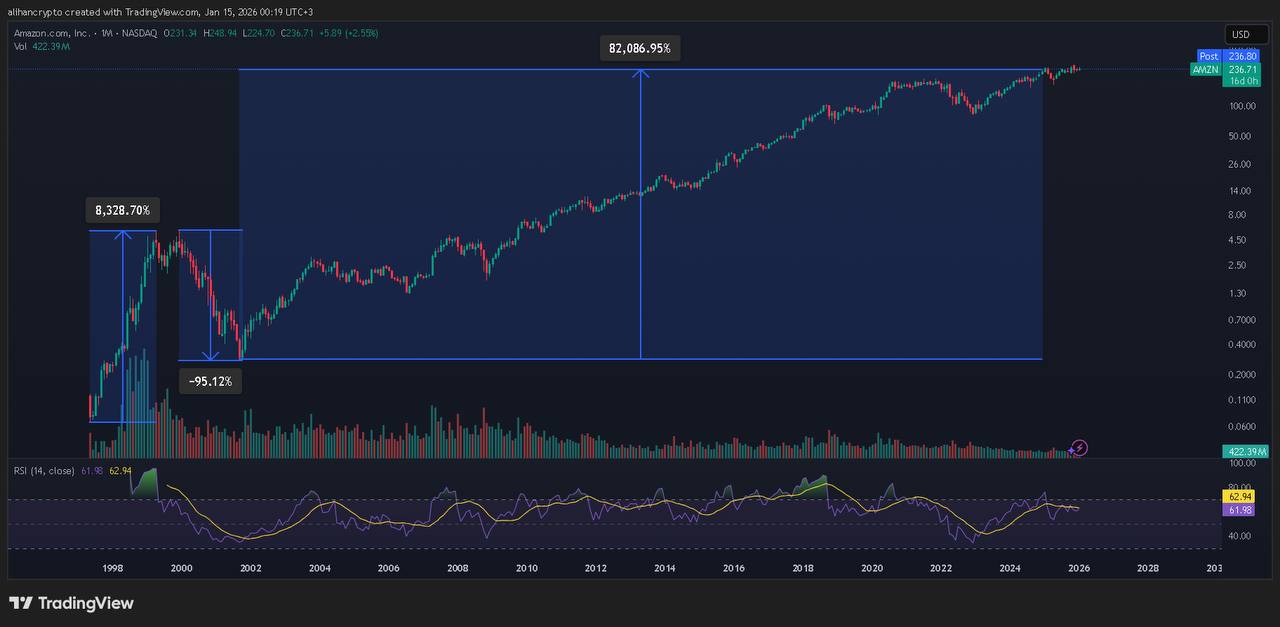
Task: Click the blue Post market price label
Action: tap(1209, 57)
